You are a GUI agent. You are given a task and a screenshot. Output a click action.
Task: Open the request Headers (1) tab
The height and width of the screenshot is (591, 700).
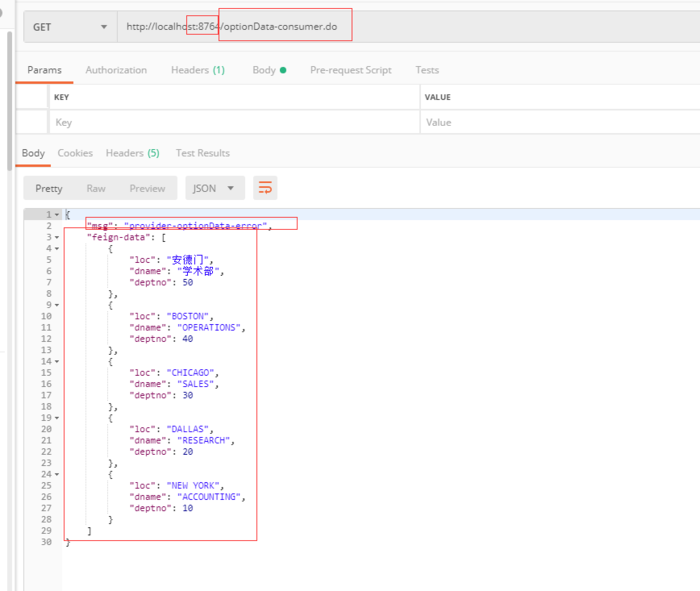coord(198,70)
